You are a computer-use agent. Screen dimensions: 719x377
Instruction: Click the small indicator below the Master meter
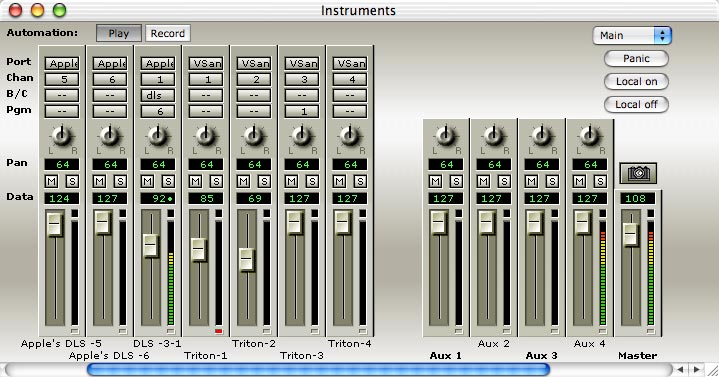pyautogui.click(x=650, y=331)
